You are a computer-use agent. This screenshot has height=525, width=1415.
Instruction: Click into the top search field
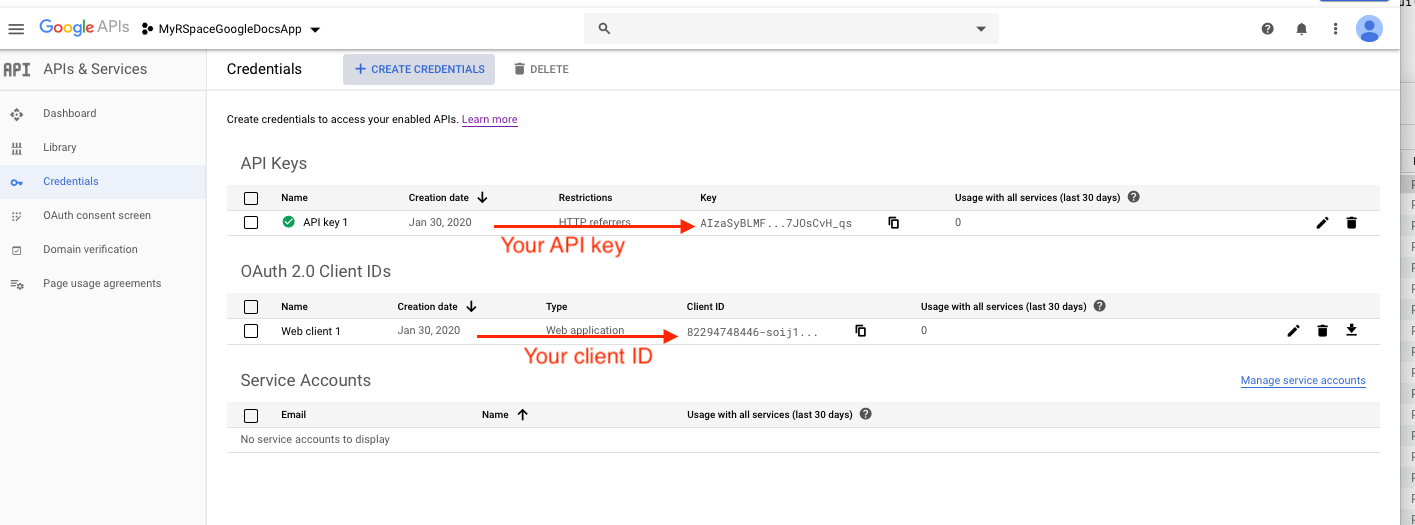pyautogui.click(x=791, y=29)
